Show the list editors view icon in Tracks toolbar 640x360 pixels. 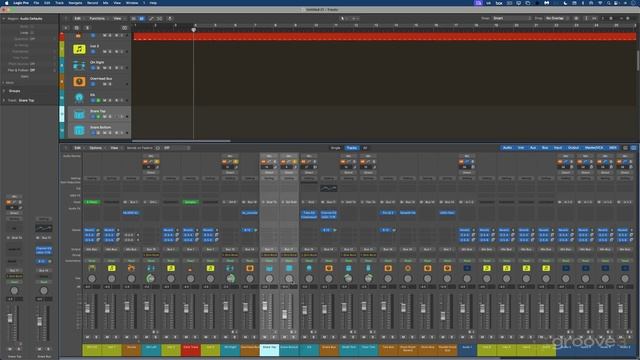tap(133, 18)
